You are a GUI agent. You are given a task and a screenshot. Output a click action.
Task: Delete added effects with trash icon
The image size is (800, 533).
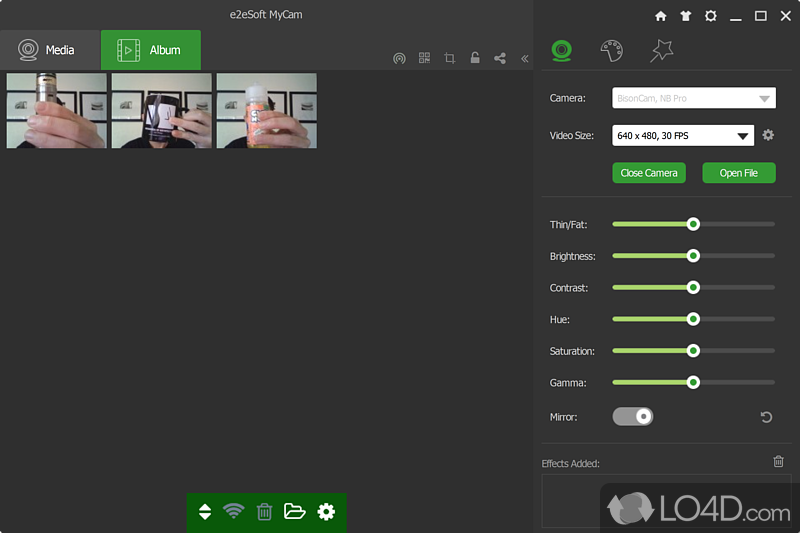pos(778,461)
